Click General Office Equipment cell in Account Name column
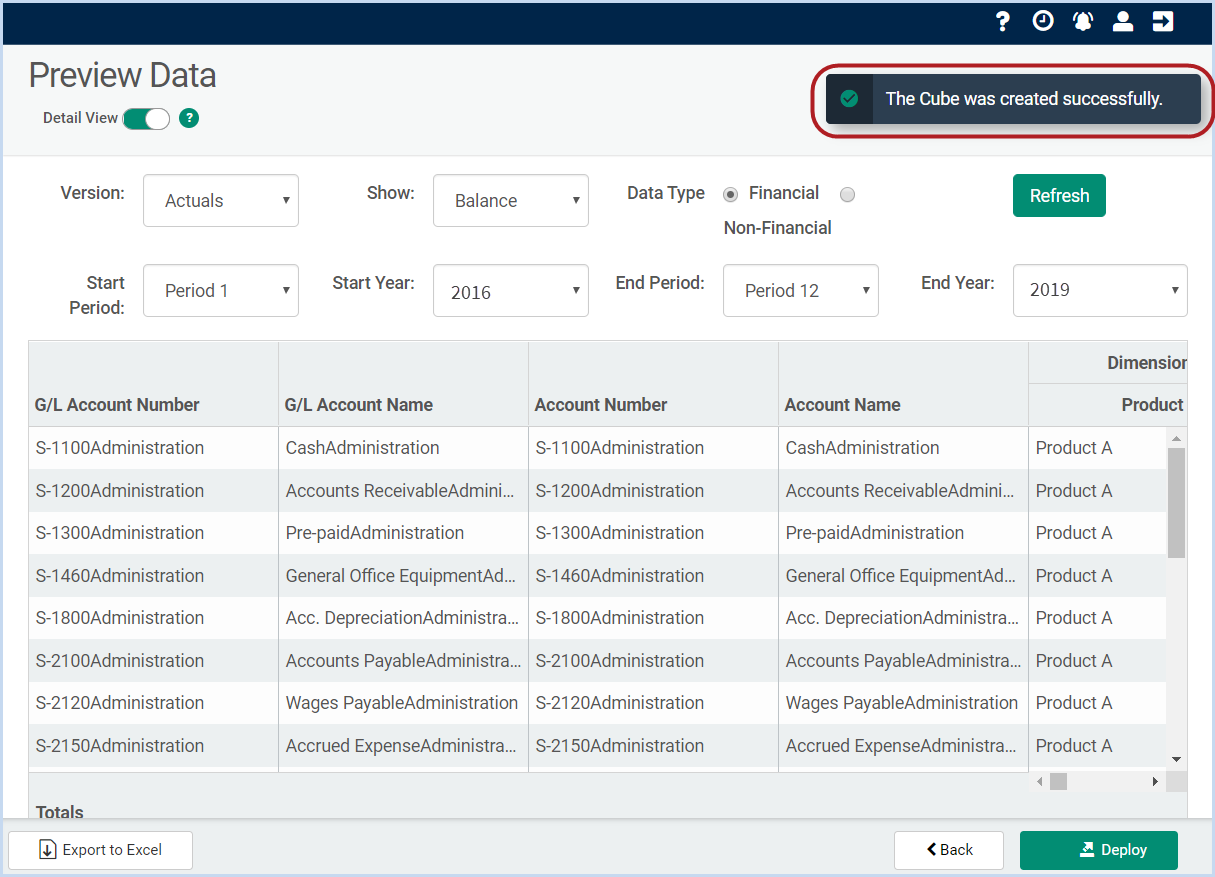 tap(903, 576)
